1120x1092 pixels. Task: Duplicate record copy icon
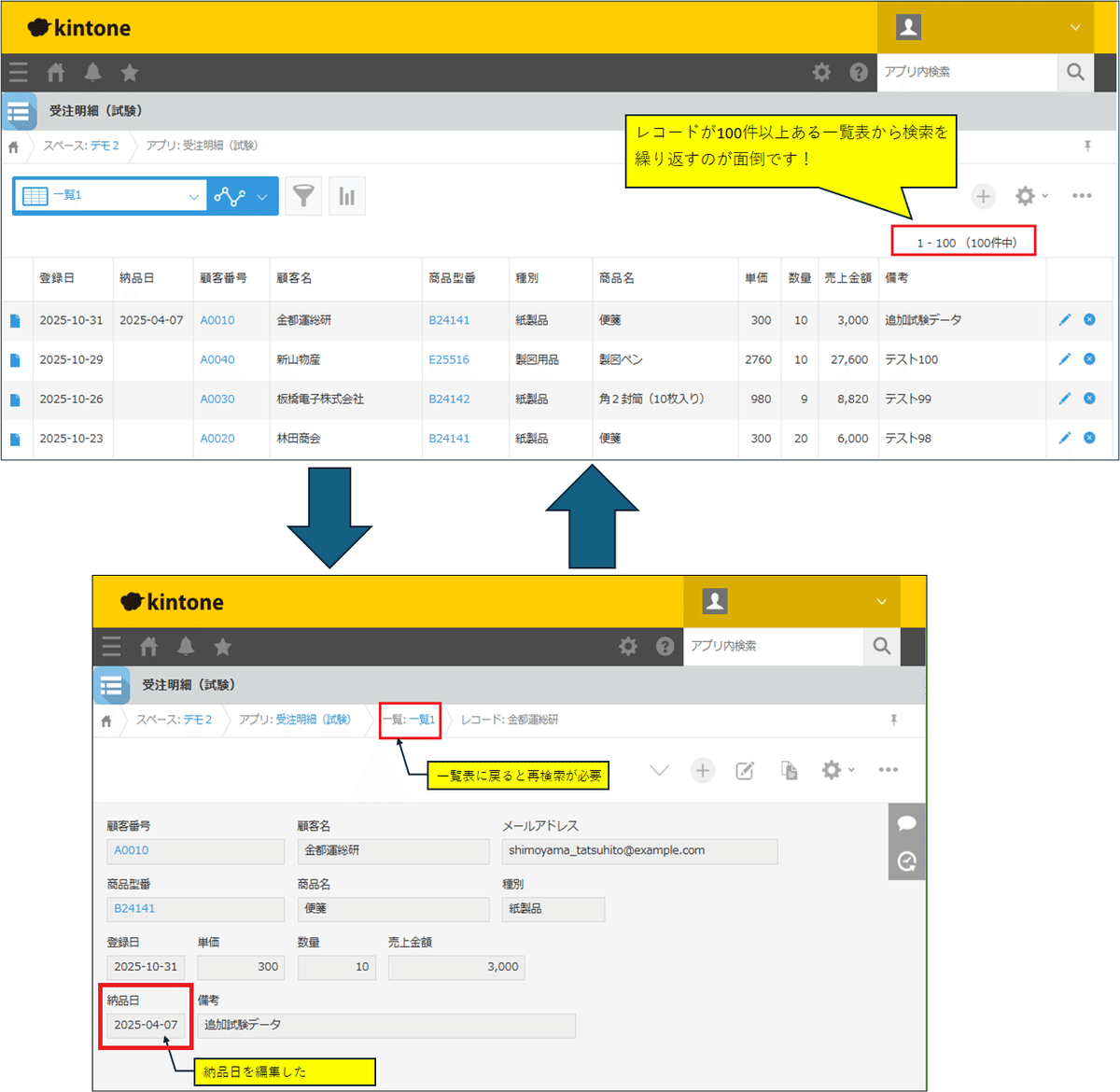click(790, 770)
